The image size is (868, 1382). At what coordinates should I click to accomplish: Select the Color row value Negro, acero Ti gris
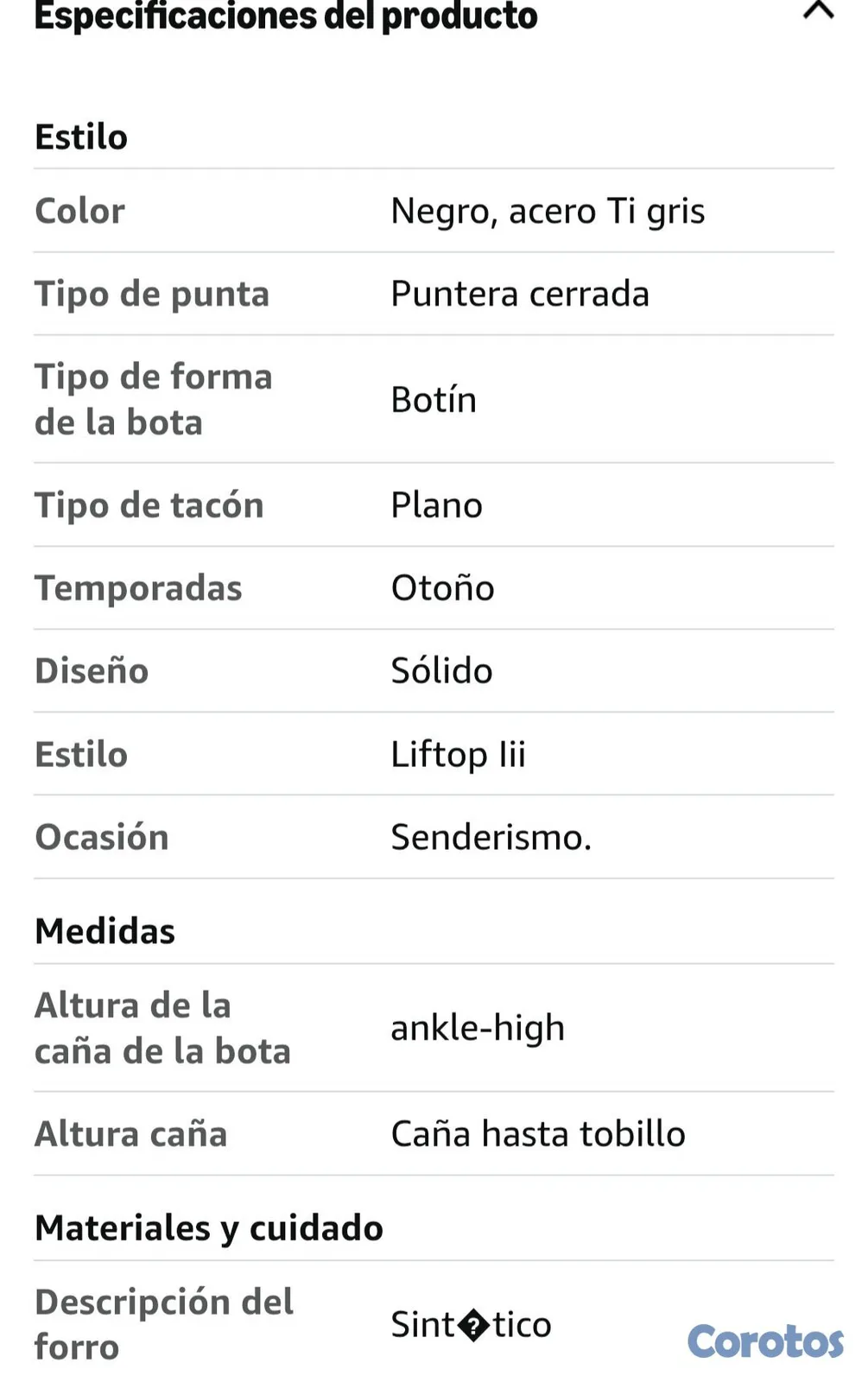tap(548, 212)
